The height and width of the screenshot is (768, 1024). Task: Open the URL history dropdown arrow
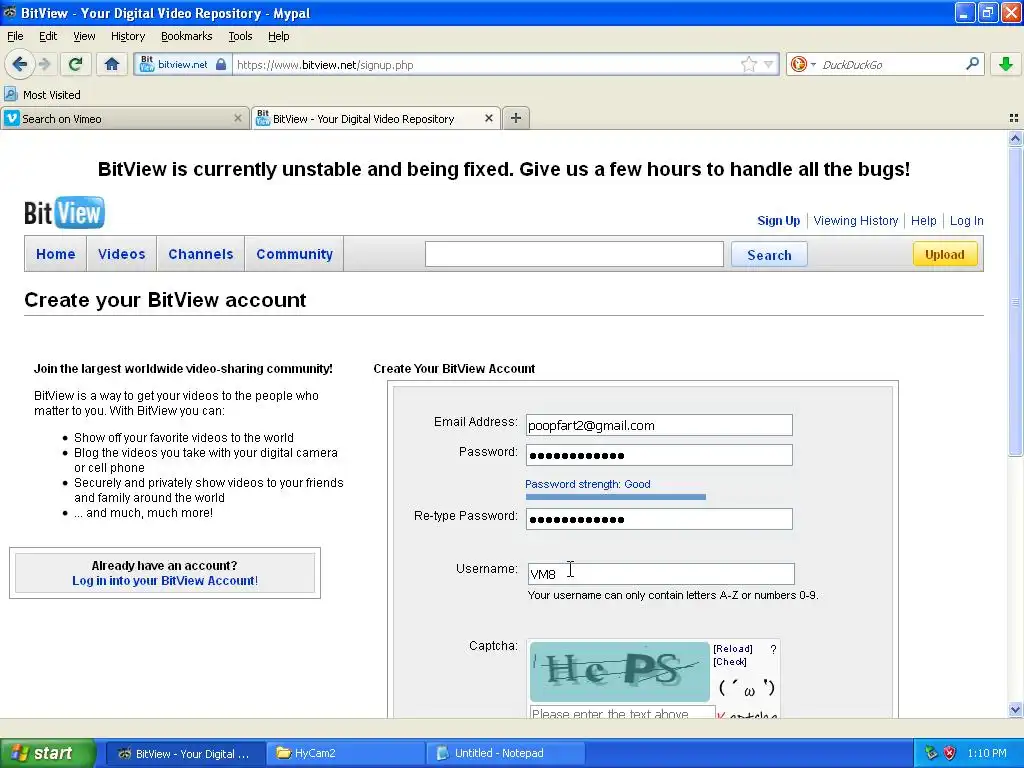tap(769, 64)
